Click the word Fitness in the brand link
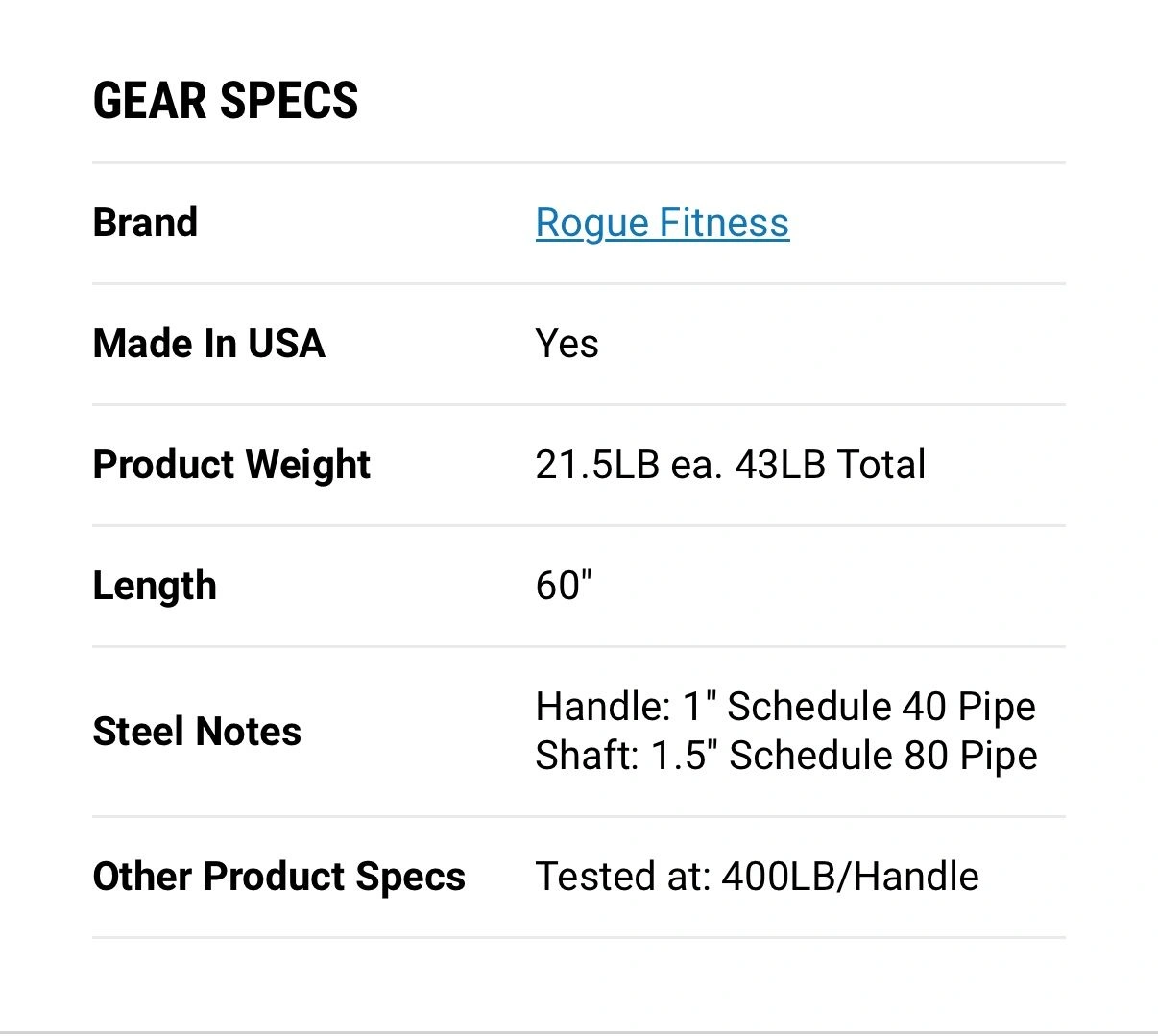 point(724,223)
